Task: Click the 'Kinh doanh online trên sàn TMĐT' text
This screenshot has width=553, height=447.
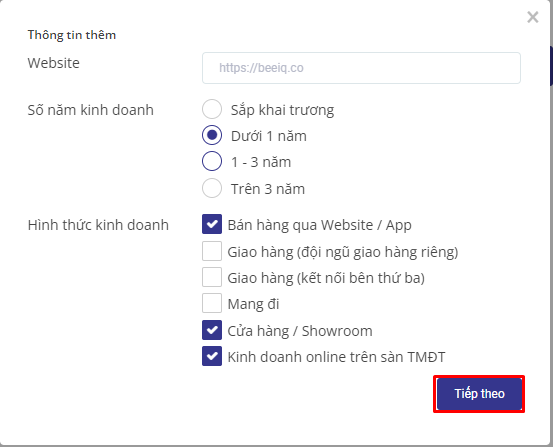Action: pyautogui.click(x=336, y=357)
